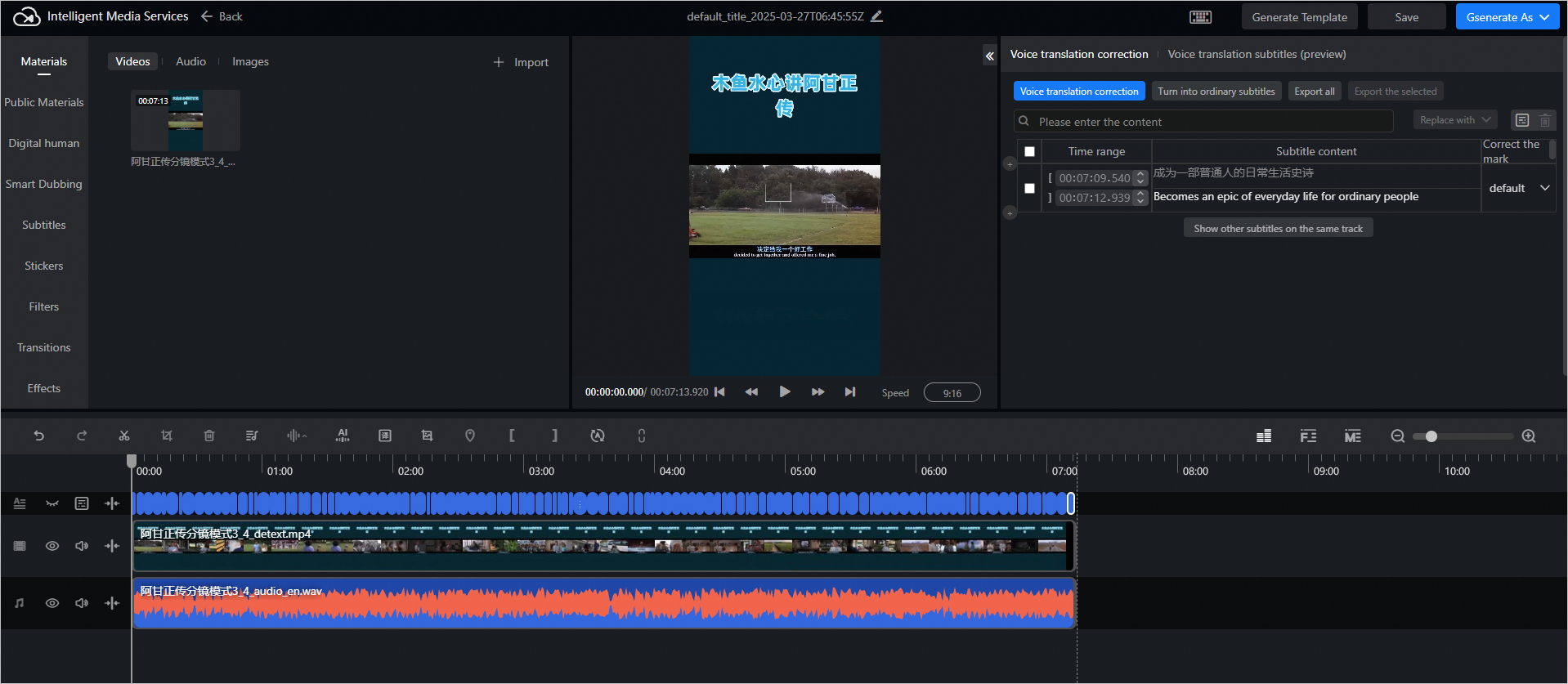Click the Generate Template button

(x=1299, y=17)
